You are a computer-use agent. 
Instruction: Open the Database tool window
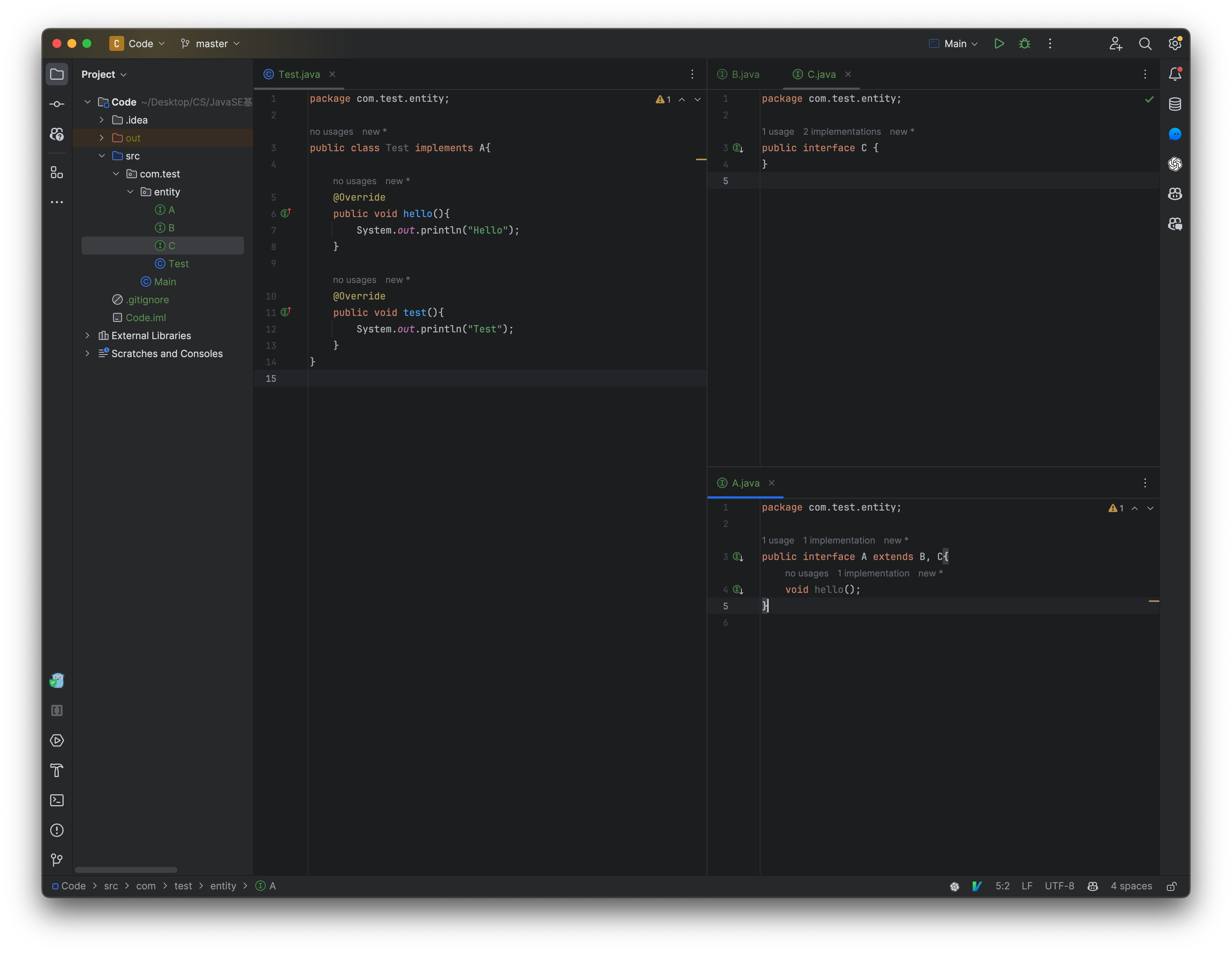click(1175, 104)
